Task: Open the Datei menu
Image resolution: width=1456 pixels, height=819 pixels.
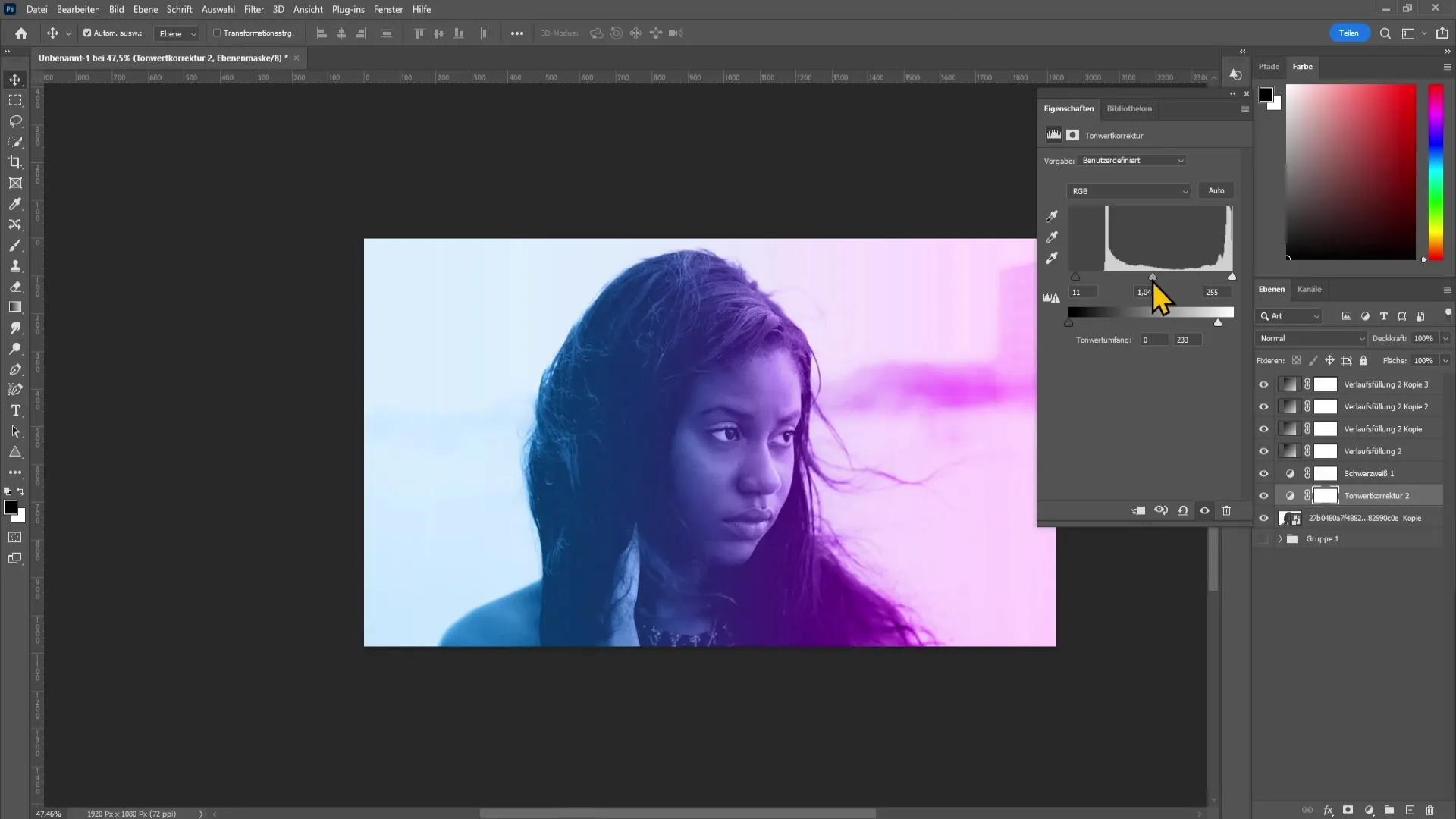Action: (36, 9)
